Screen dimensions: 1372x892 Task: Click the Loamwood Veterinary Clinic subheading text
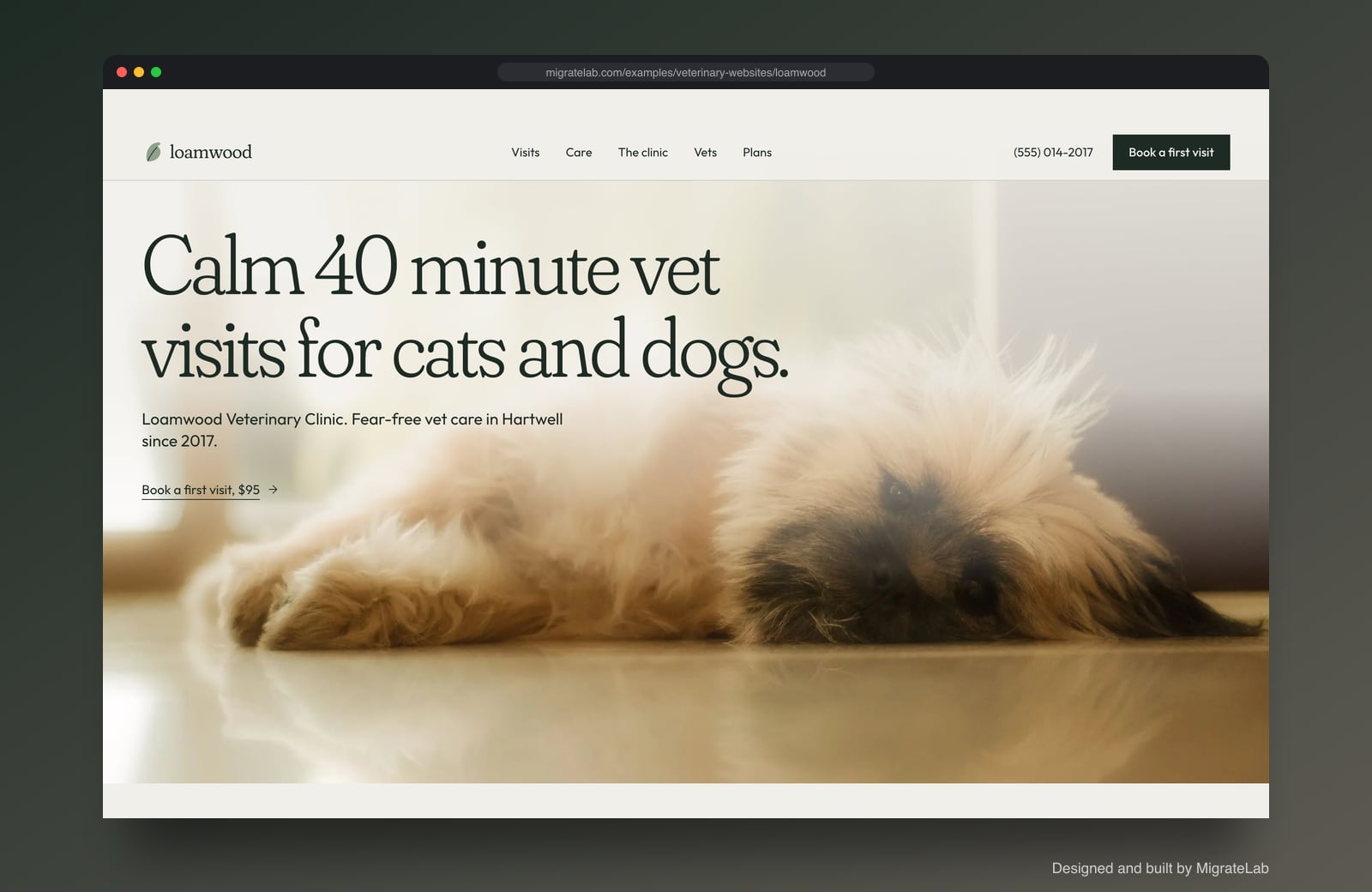click(x=352, y=430)
